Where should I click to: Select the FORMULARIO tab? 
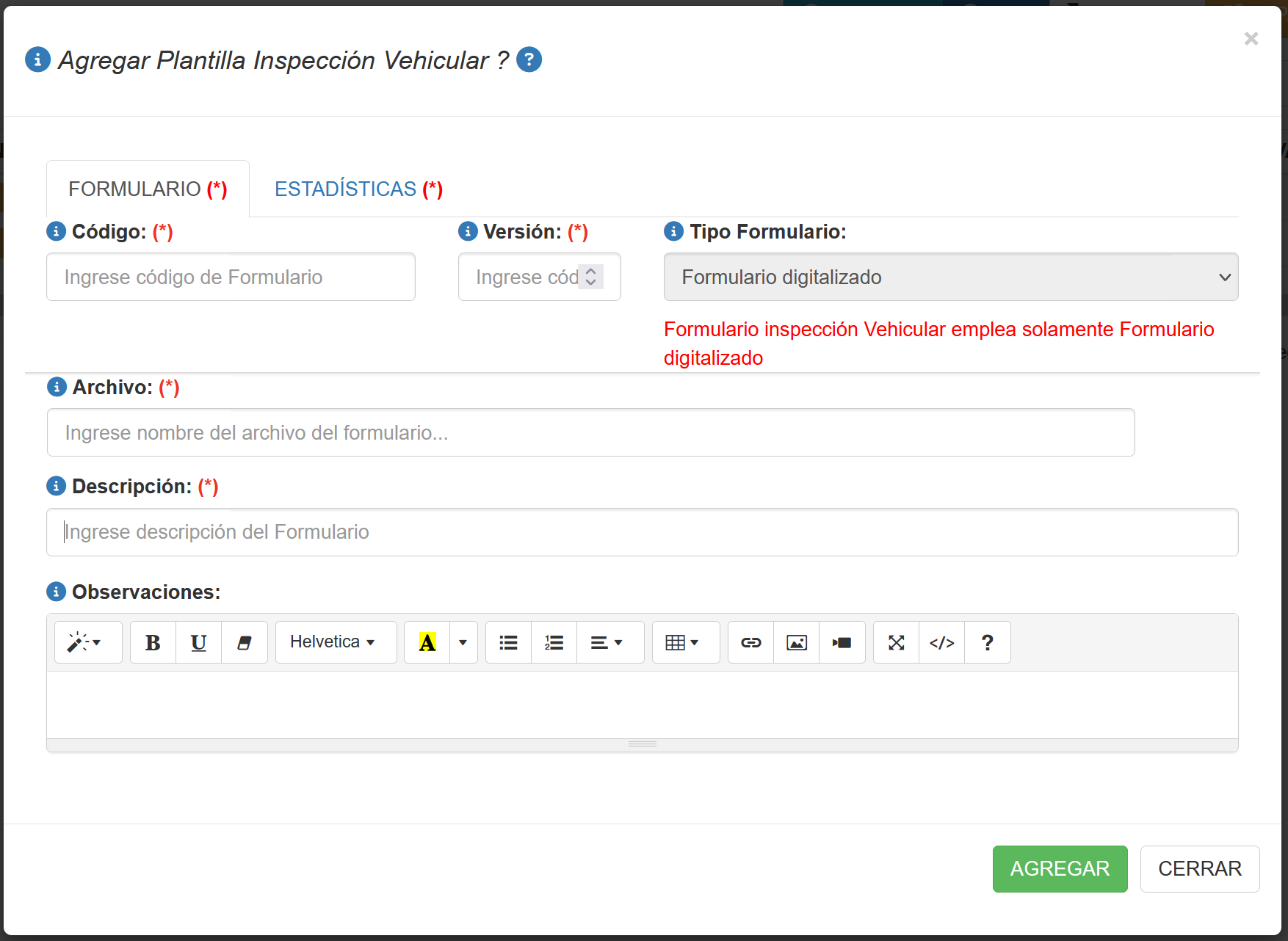coord(148,189)
